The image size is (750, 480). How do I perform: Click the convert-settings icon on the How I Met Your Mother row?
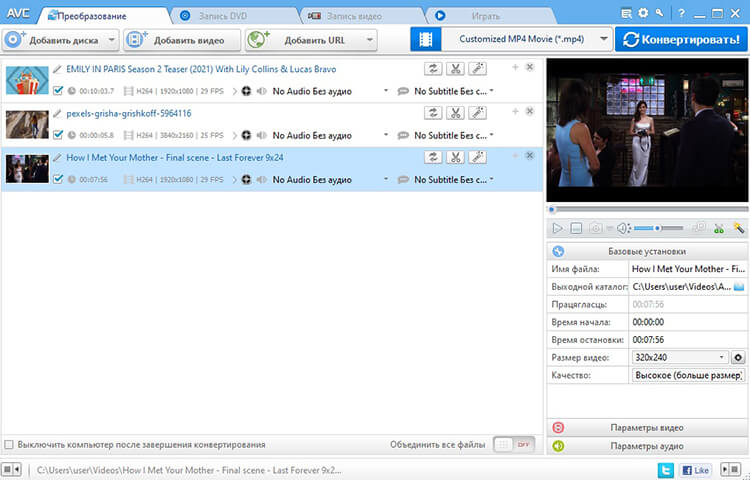[433, 157]
